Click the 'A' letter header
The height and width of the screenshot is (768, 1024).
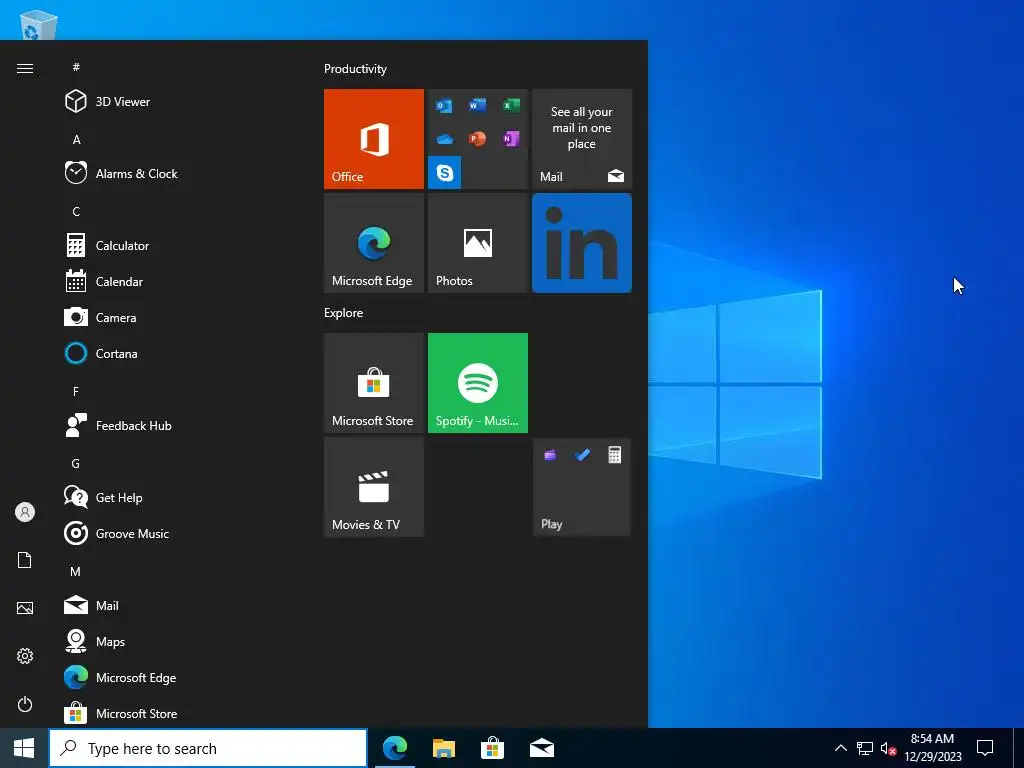coord(76,140)
